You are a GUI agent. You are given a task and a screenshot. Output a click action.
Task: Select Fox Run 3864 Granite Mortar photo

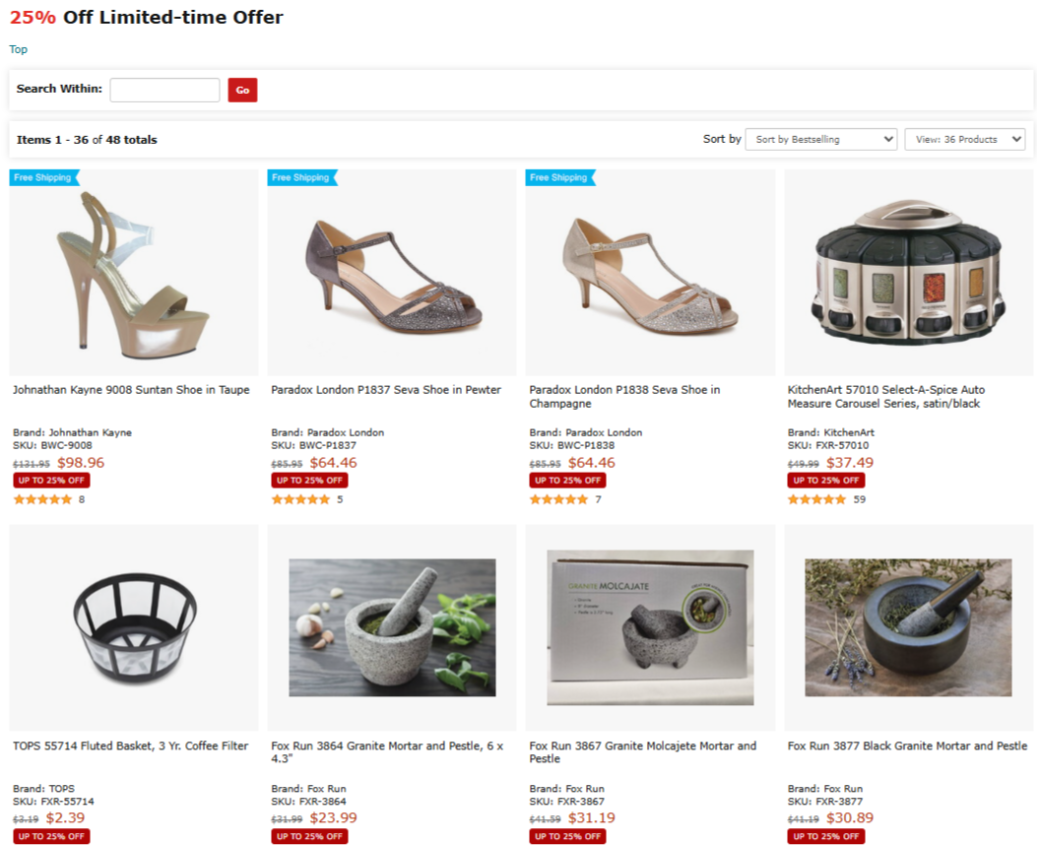click(392, 627)
